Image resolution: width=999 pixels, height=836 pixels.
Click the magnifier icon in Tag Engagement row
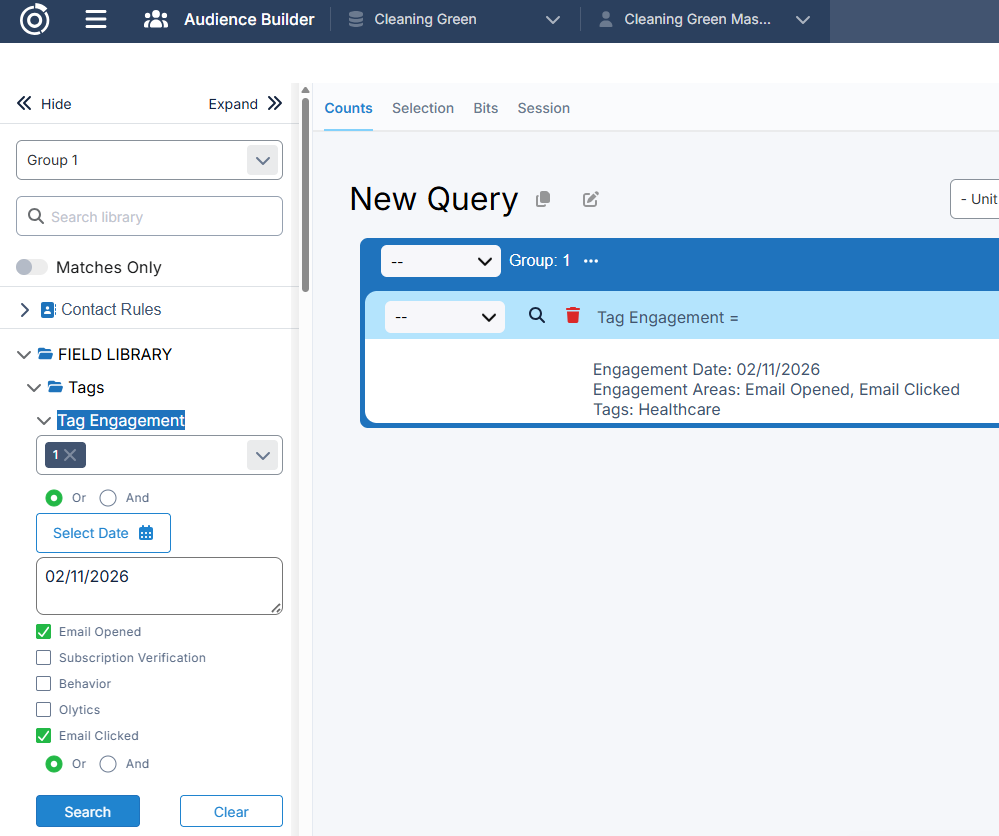click(537, 316)
